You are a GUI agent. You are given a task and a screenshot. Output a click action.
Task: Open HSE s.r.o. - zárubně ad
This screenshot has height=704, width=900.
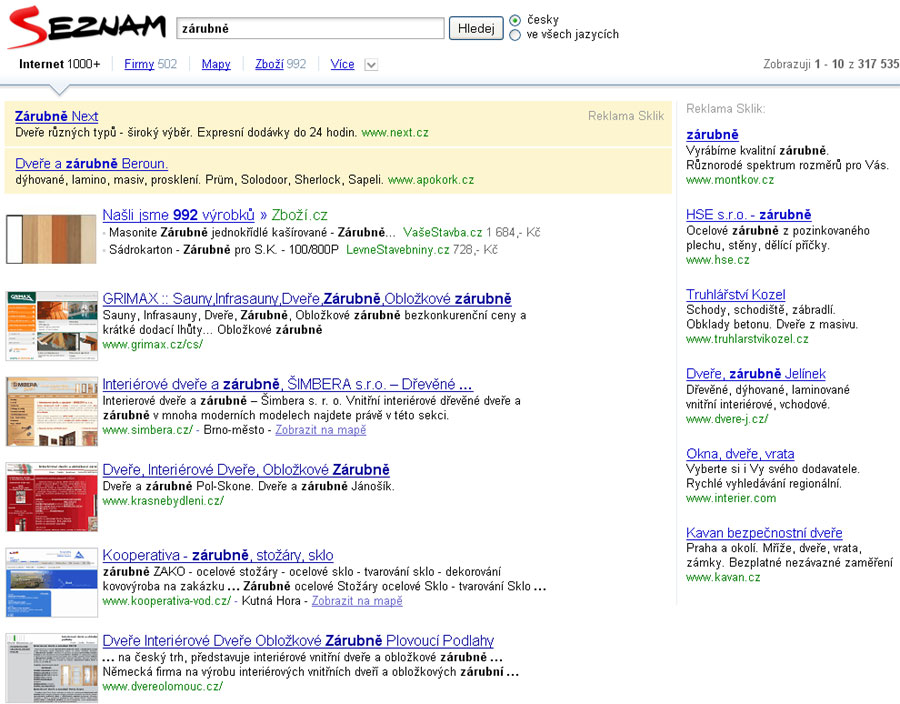click(x=748, y=215)
